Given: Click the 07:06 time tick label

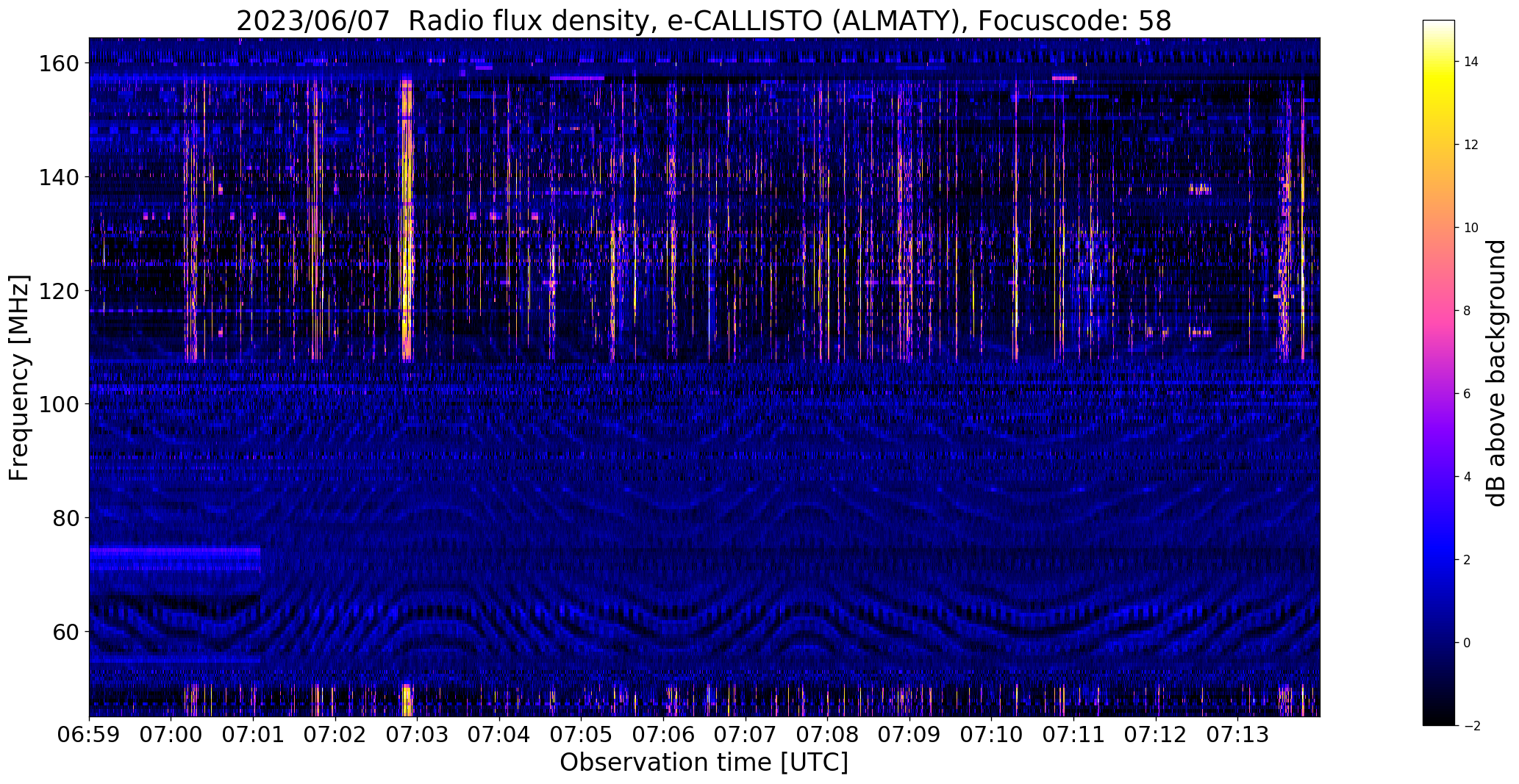Looking at the screenshot, I should [x=663, y=735].
